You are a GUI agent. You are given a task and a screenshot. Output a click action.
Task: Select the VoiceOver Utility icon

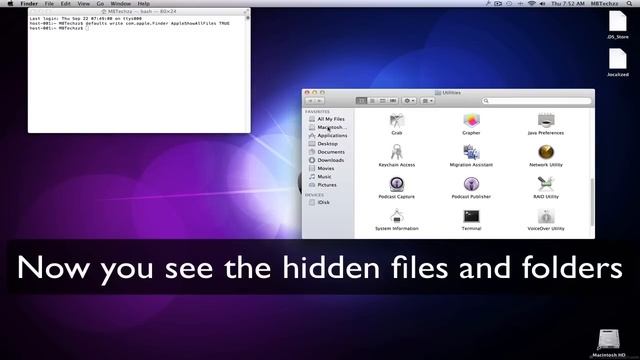(x=546, y=216)
